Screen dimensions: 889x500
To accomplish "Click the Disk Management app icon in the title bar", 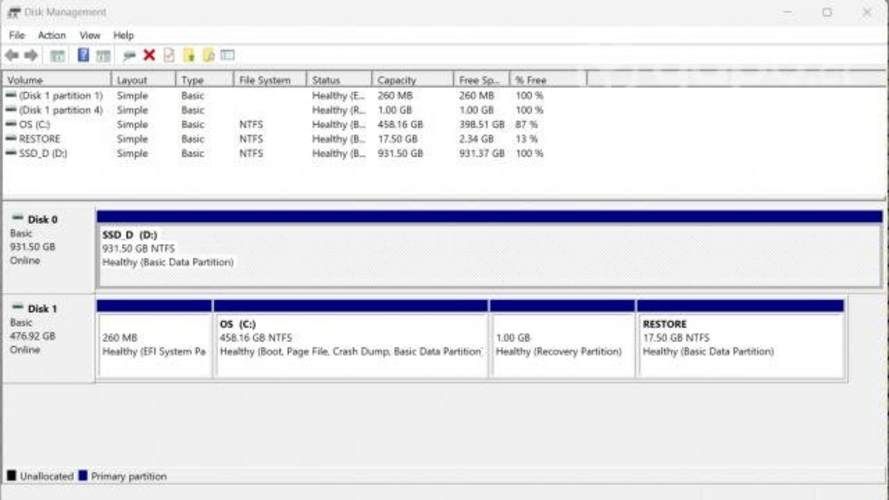I will (x=13, y=13).
